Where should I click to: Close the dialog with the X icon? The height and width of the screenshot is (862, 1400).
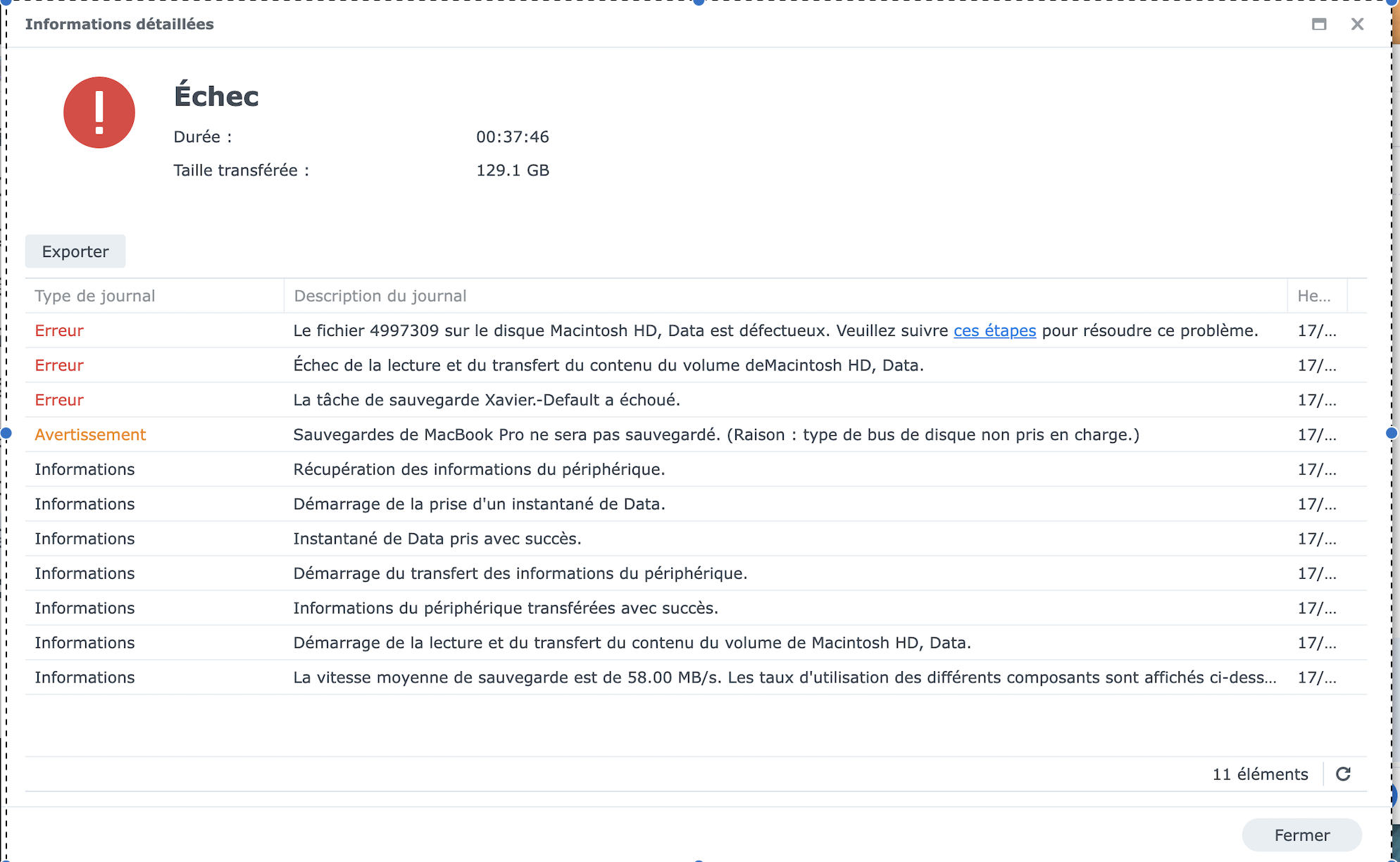pyautogui.click(x=1357, y=25)
